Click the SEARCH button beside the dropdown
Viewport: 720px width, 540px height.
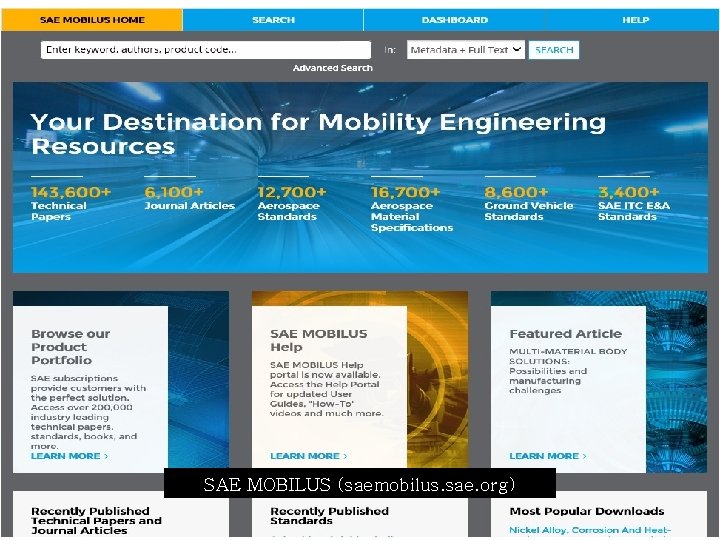tap(554, 50)
